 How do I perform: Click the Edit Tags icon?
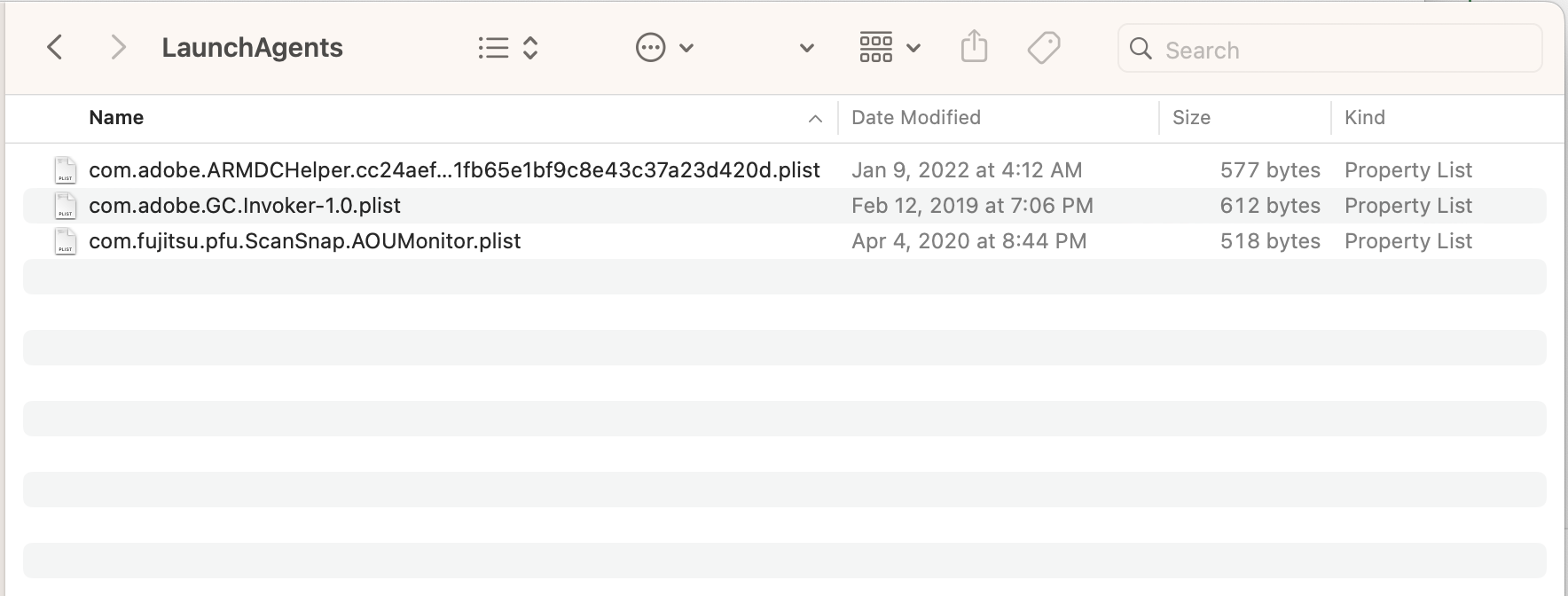(x=1044, y=48)
